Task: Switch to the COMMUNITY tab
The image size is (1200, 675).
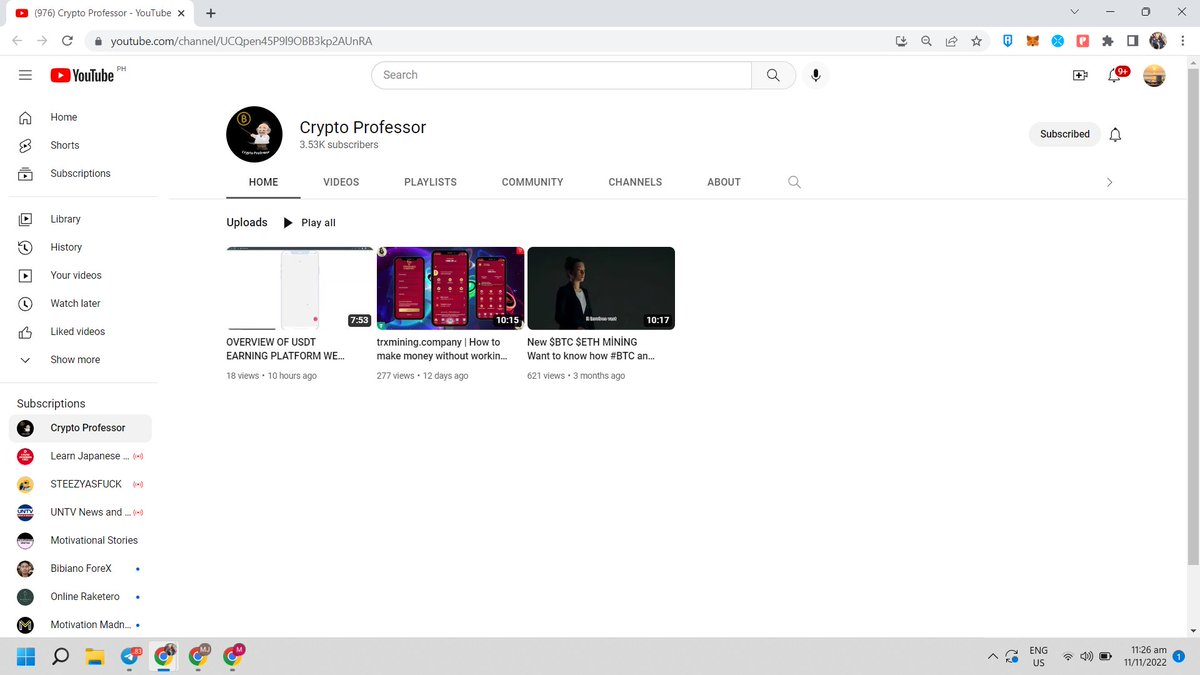Action: pos(532,182)
